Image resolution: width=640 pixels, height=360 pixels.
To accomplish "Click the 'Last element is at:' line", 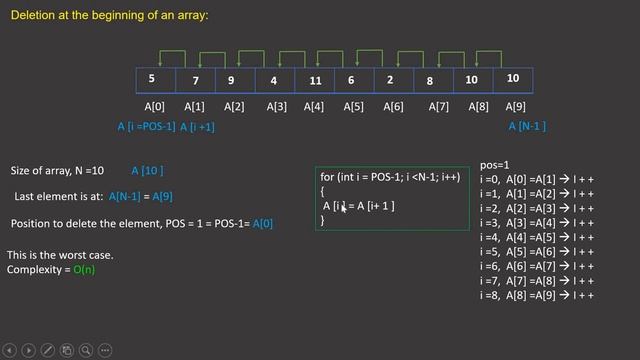I will pyautogui.click(x=93, y=197).
